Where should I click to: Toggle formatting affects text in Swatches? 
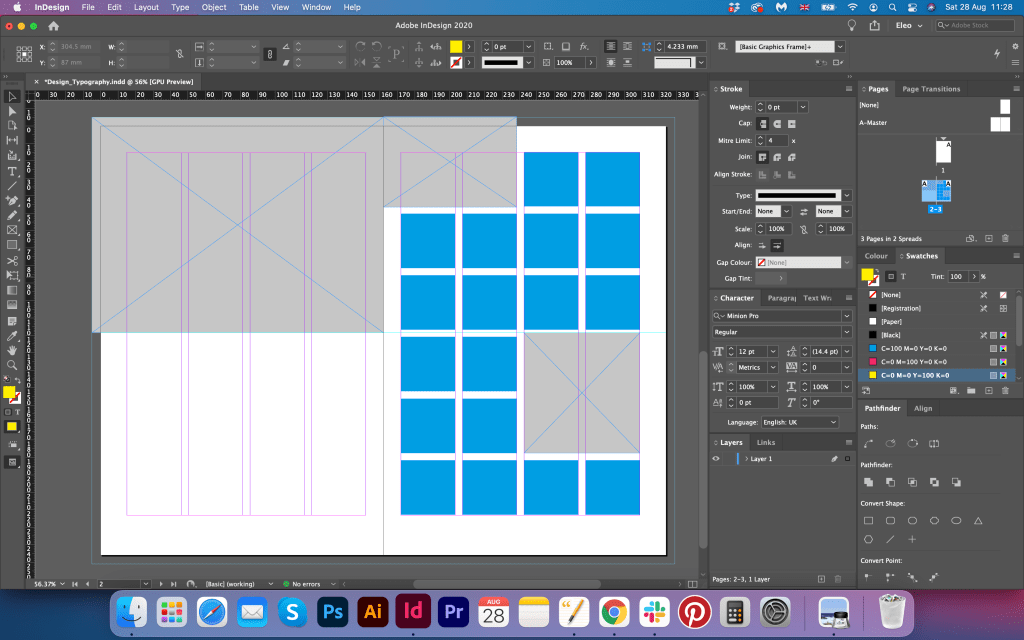pos(903,276)
